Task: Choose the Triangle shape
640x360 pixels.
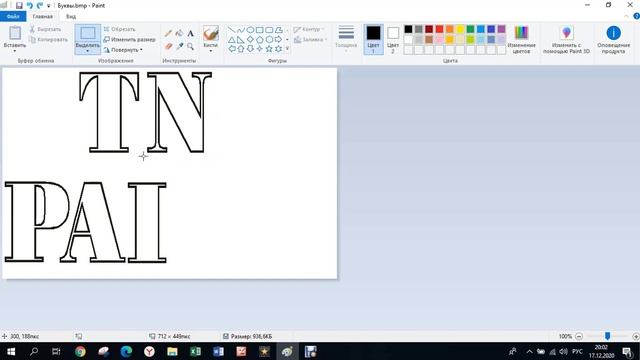Action: 231,40
